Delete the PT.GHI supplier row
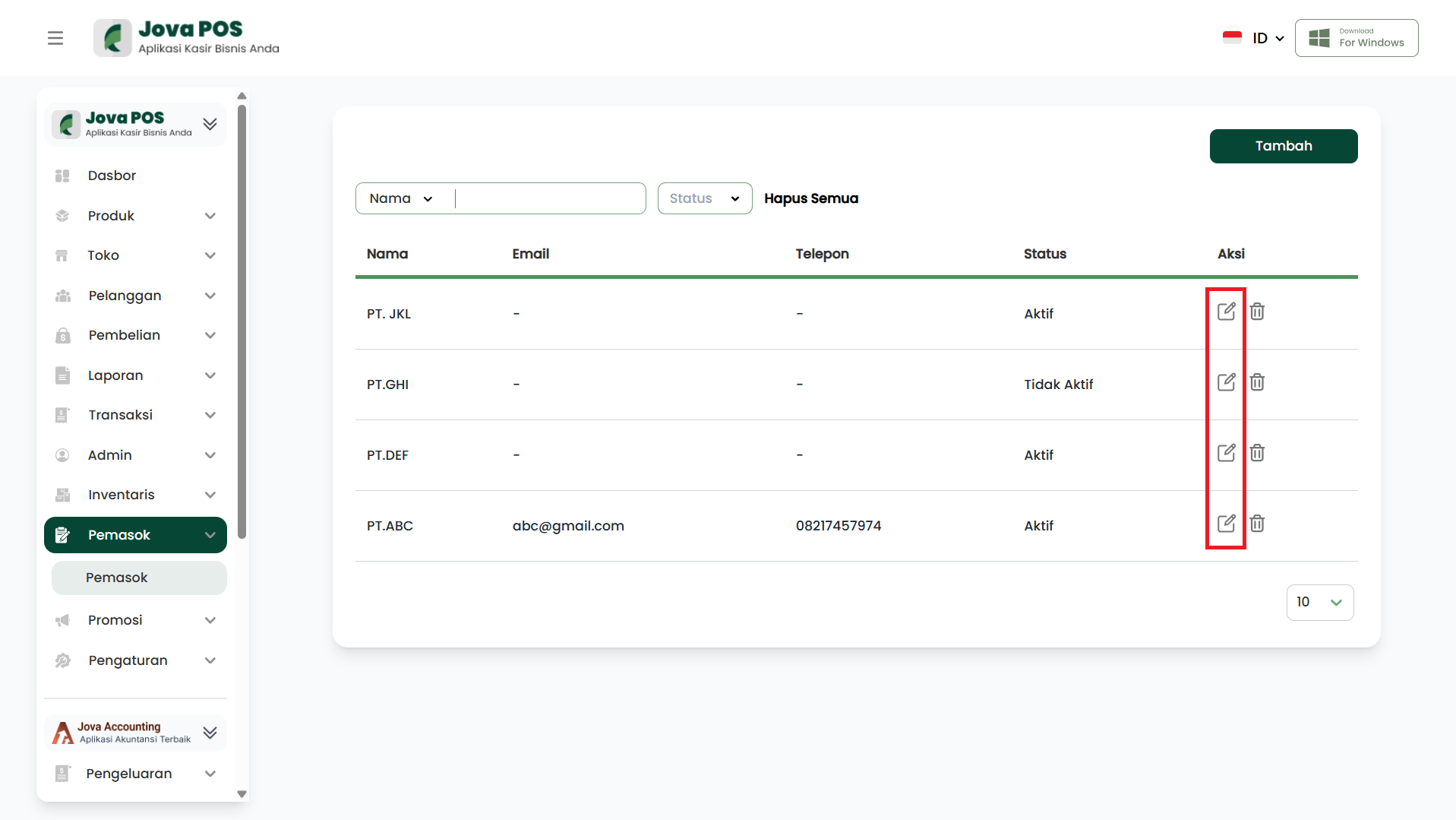 pyautogui.click(x=1257, y=382)
